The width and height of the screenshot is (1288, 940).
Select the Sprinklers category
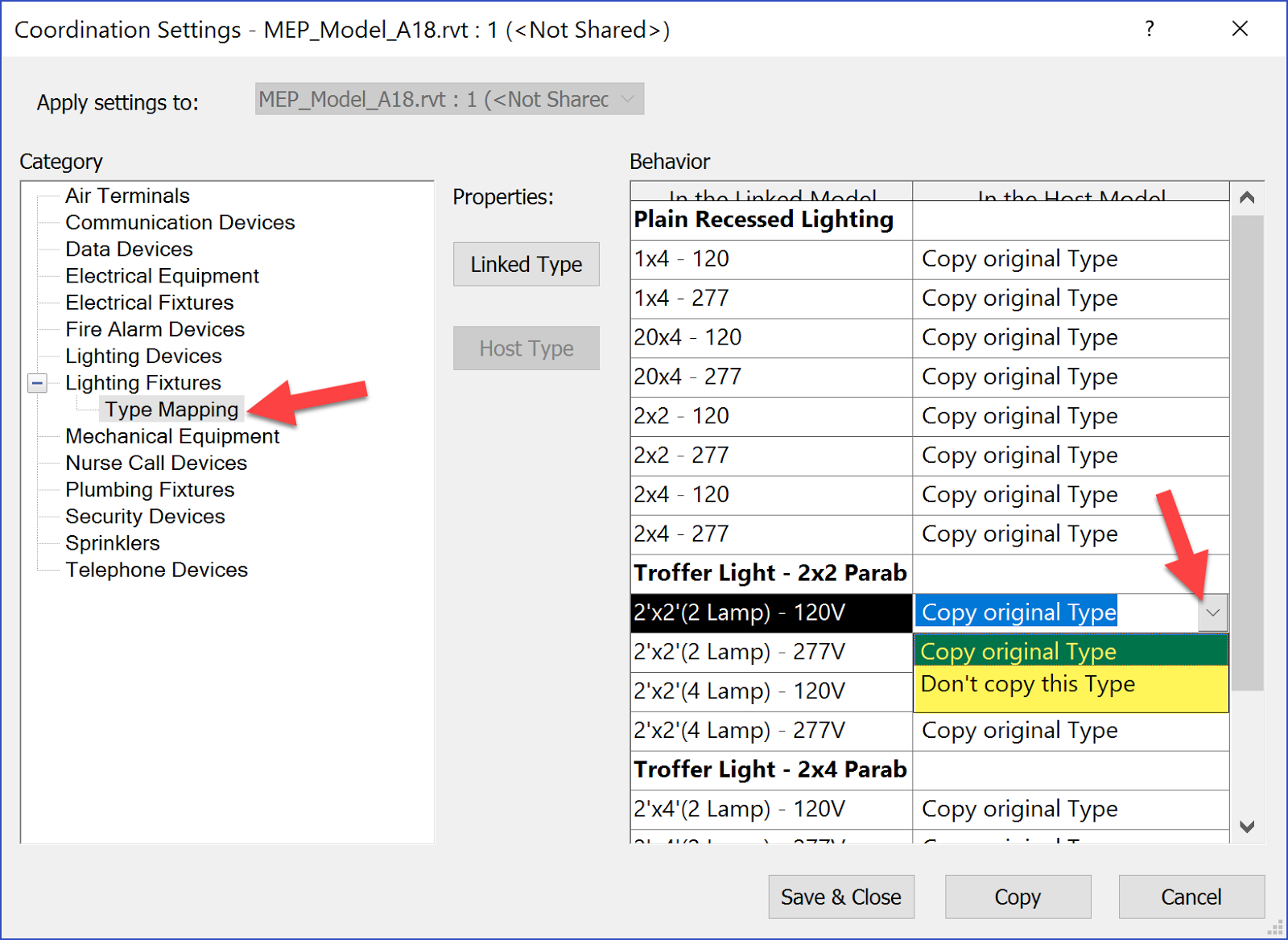(x=112, y=542)
